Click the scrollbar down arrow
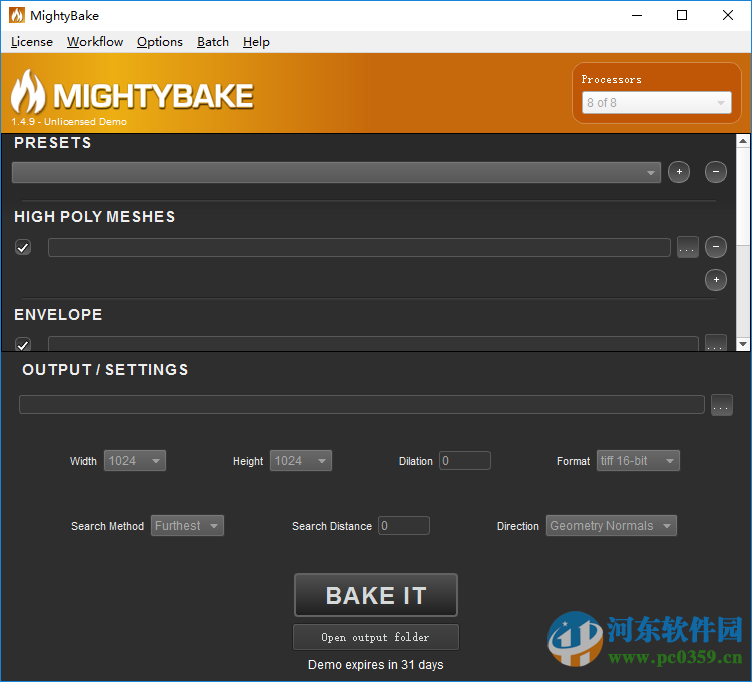752x682 pixels. tap(743, 344)
